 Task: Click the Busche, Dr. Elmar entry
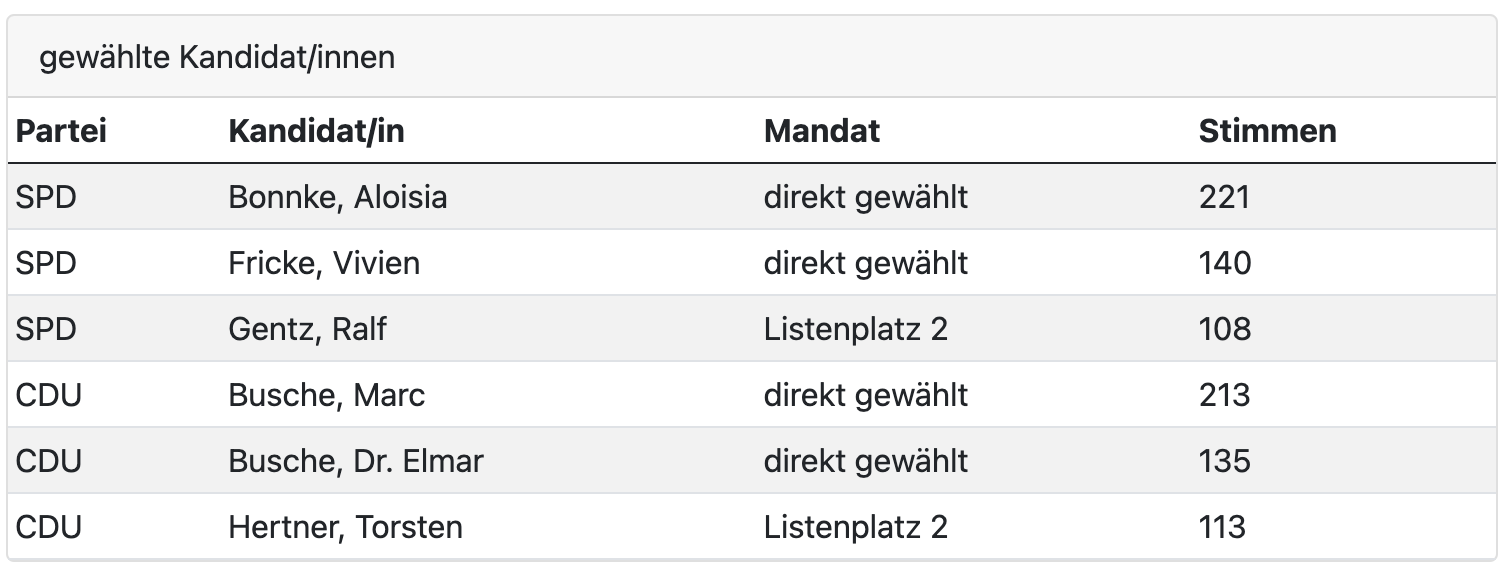pos(355,461)
